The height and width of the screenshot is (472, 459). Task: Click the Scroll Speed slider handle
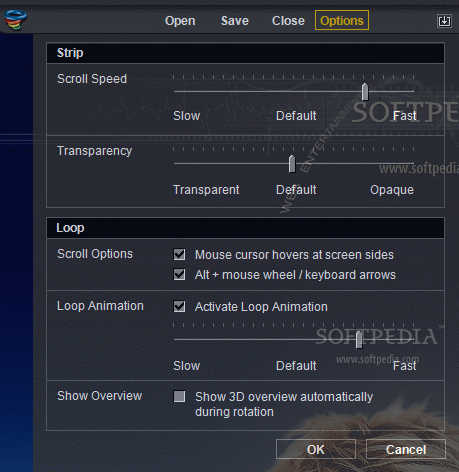tap(365, 92)
